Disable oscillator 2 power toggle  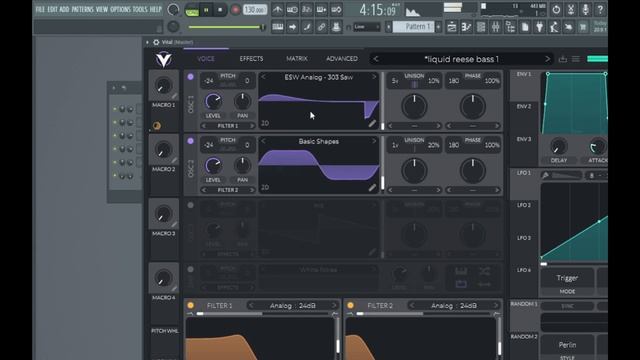point(190,141)
